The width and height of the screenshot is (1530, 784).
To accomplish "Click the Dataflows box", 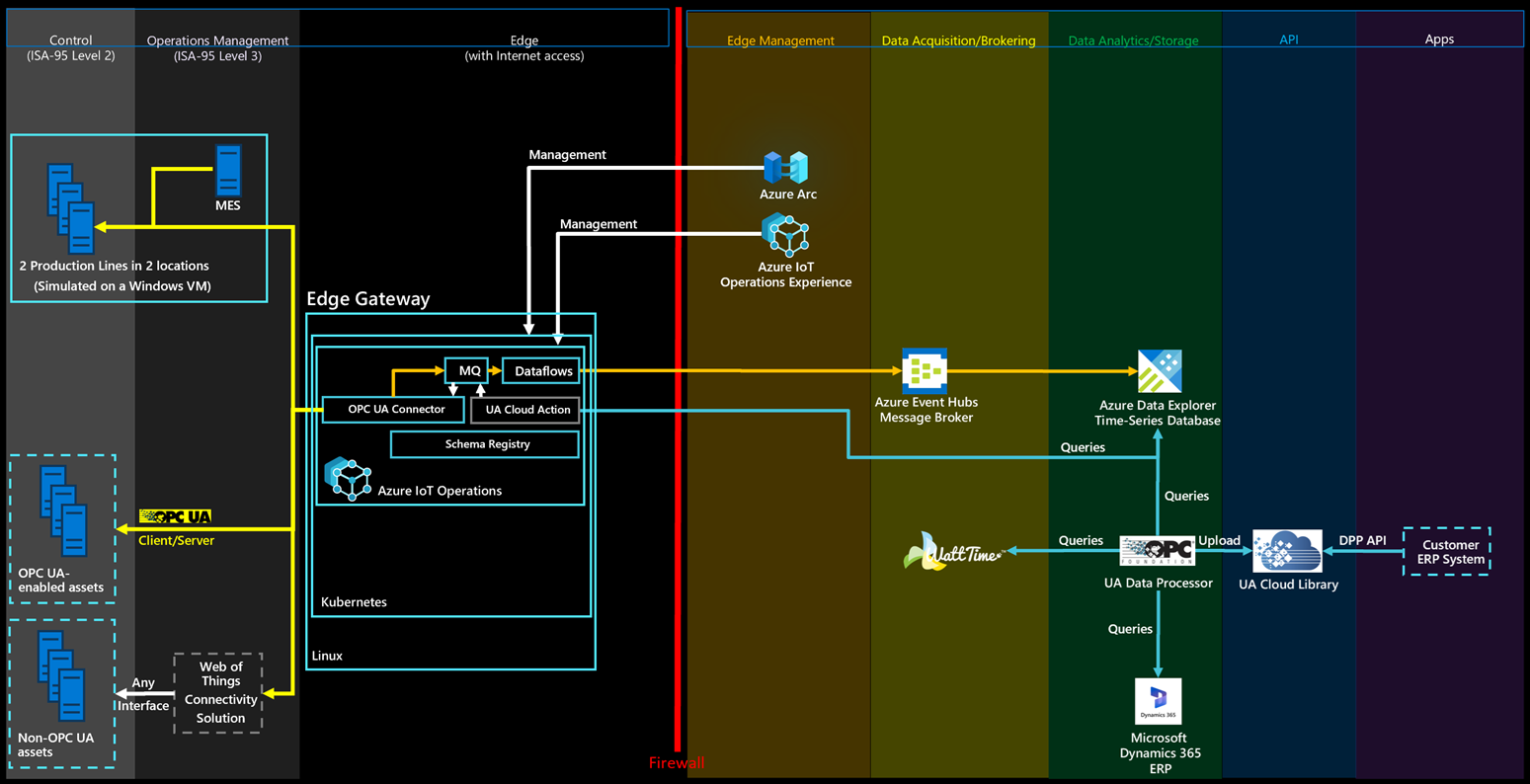I will coord(543,370).
